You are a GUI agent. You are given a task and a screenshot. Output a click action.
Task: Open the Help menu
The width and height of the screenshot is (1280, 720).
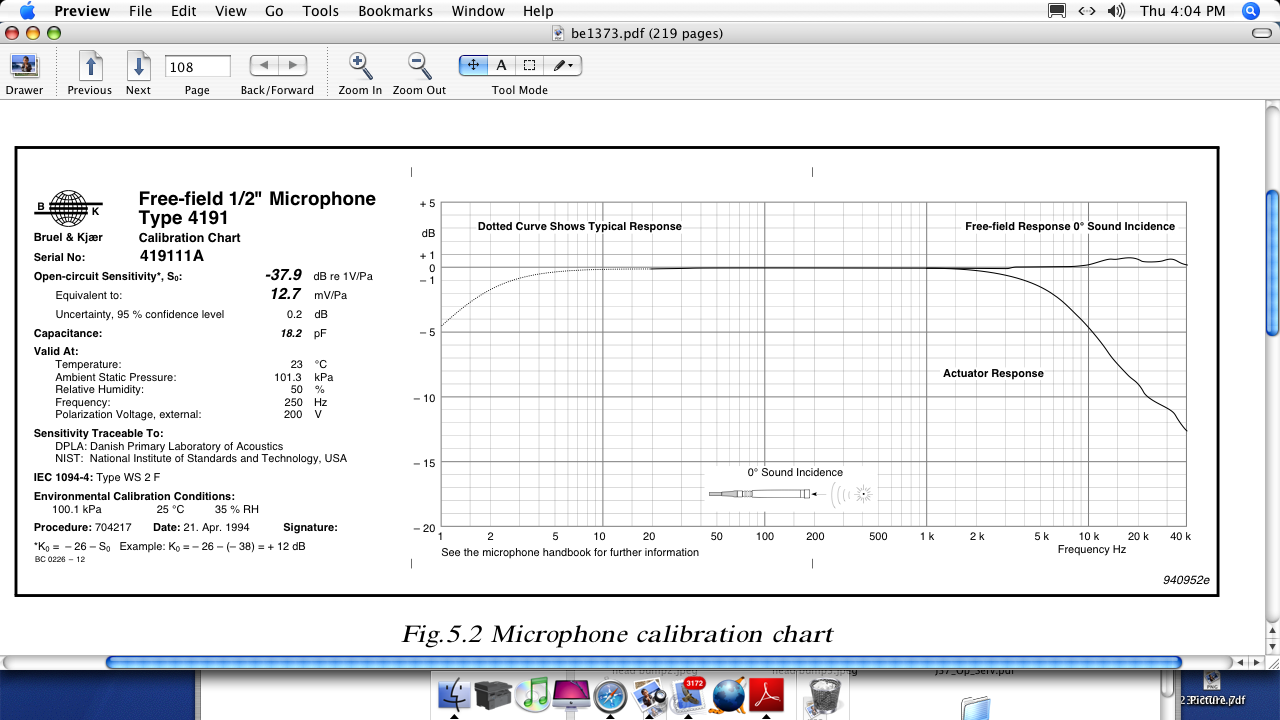coord(538,11)
